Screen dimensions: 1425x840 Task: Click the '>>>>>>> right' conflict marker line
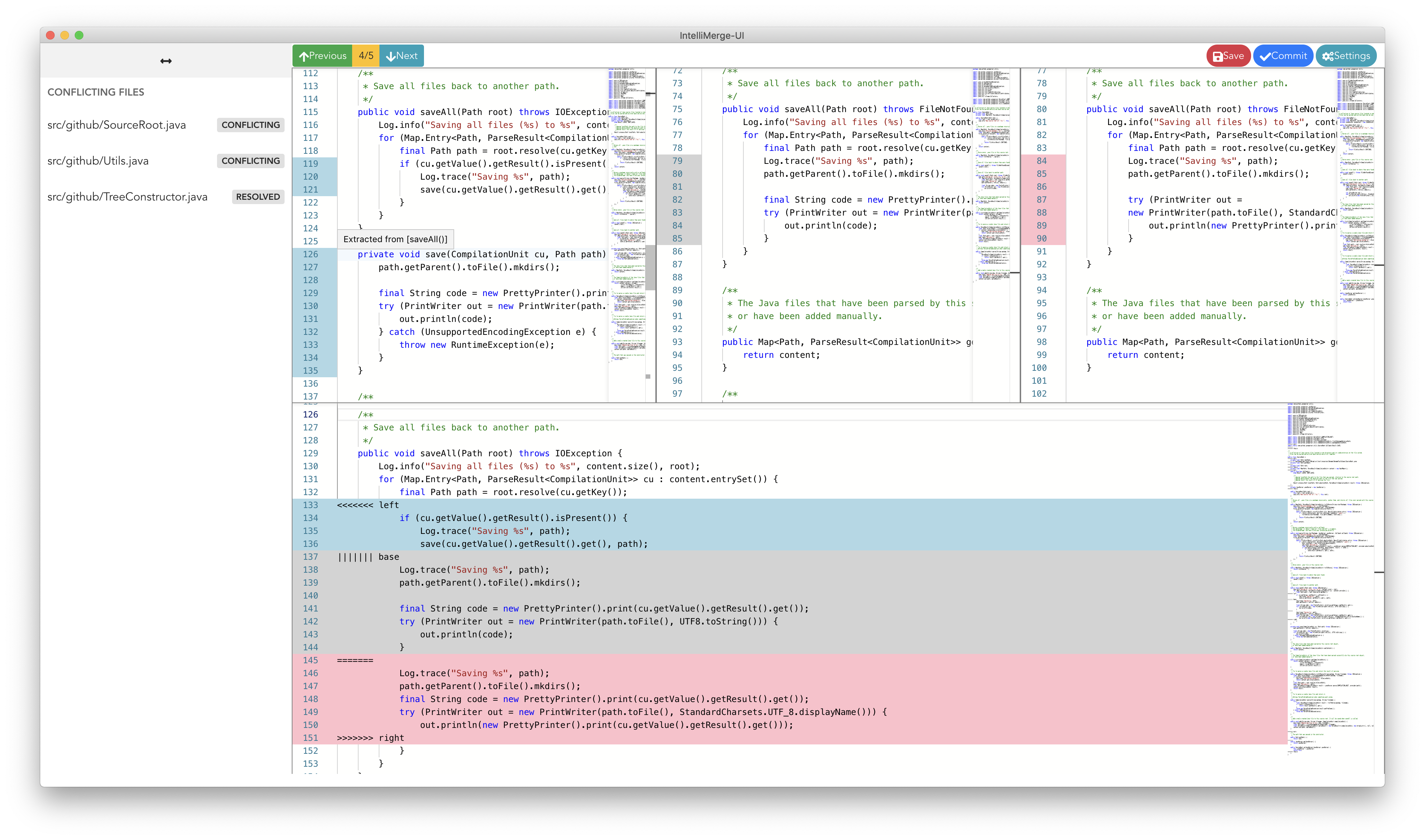[x=370, y=738]
